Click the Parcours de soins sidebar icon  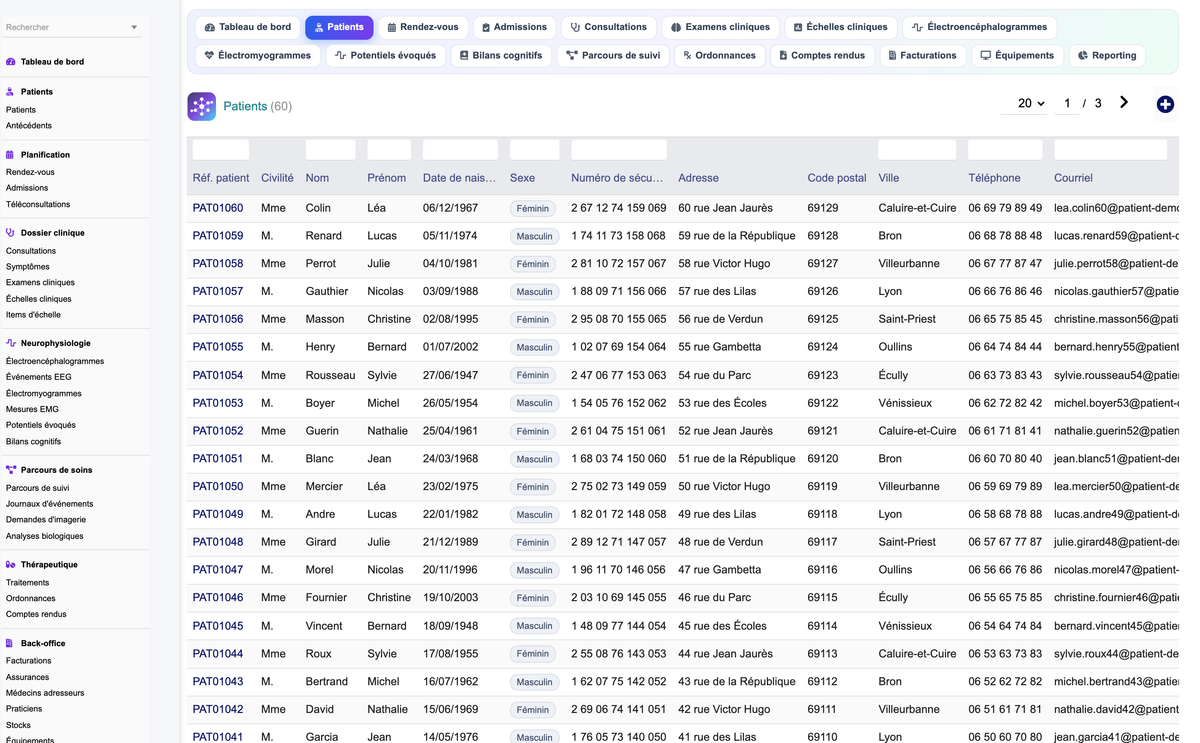click(x=11, y=470)
